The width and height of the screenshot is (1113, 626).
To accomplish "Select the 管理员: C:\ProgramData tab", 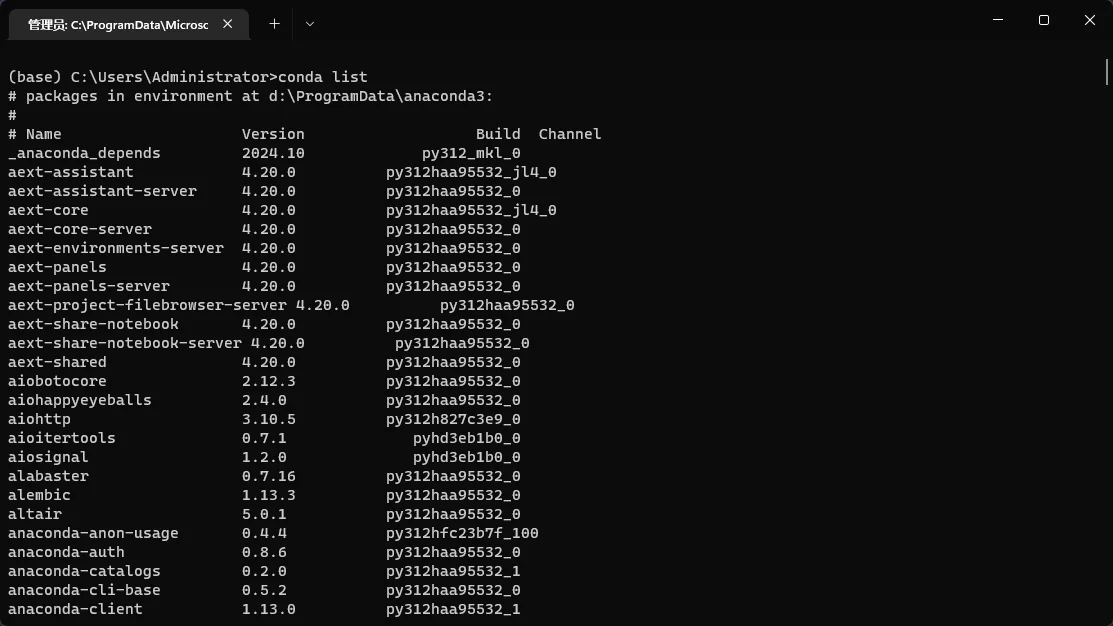I will pyautogui.click(x=118, y=24).
